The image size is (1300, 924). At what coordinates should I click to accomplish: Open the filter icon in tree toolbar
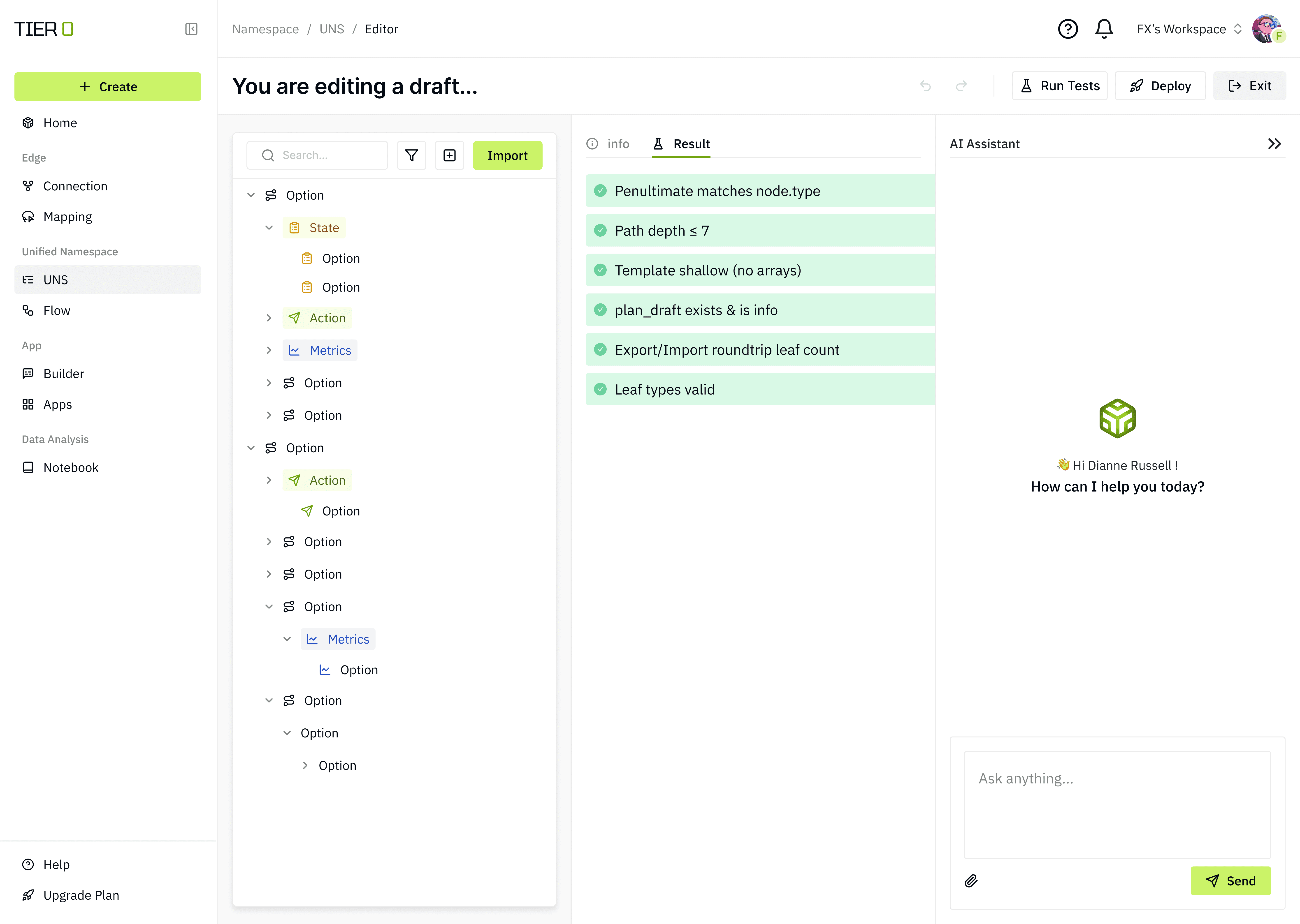coord(411,155)
